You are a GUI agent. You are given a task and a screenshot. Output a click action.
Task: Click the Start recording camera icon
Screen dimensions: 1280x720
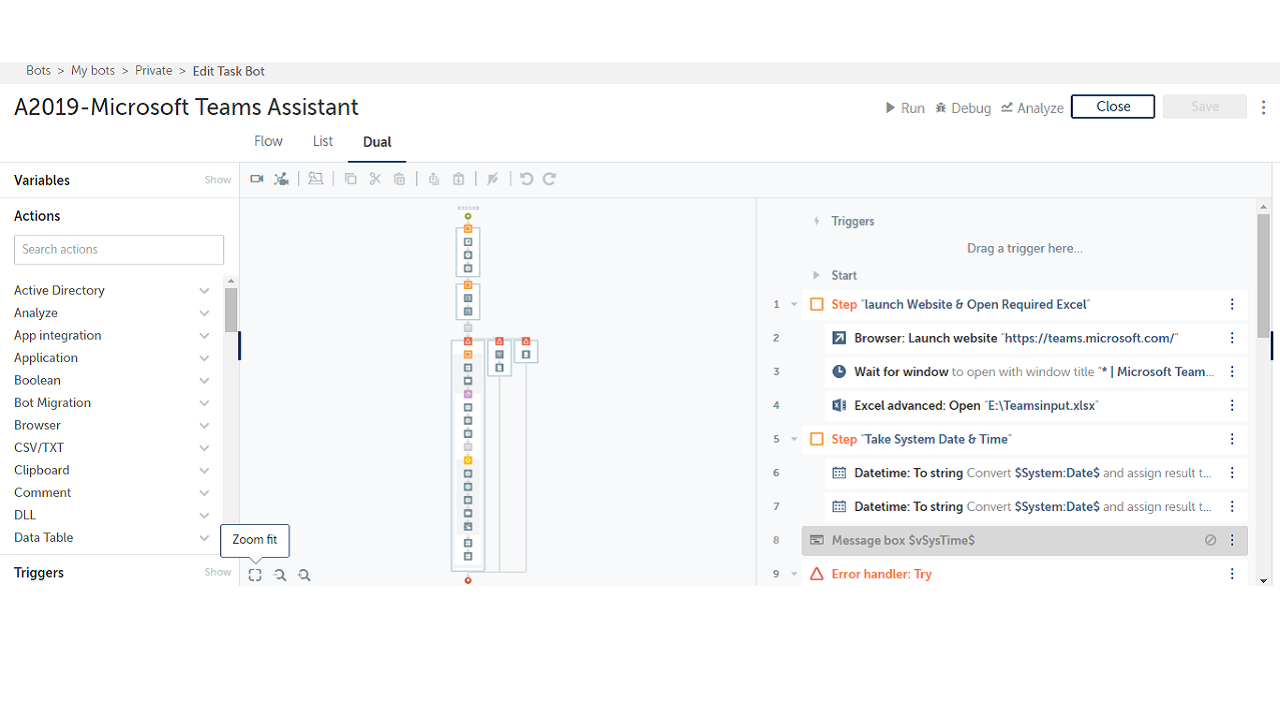(257, 179)
